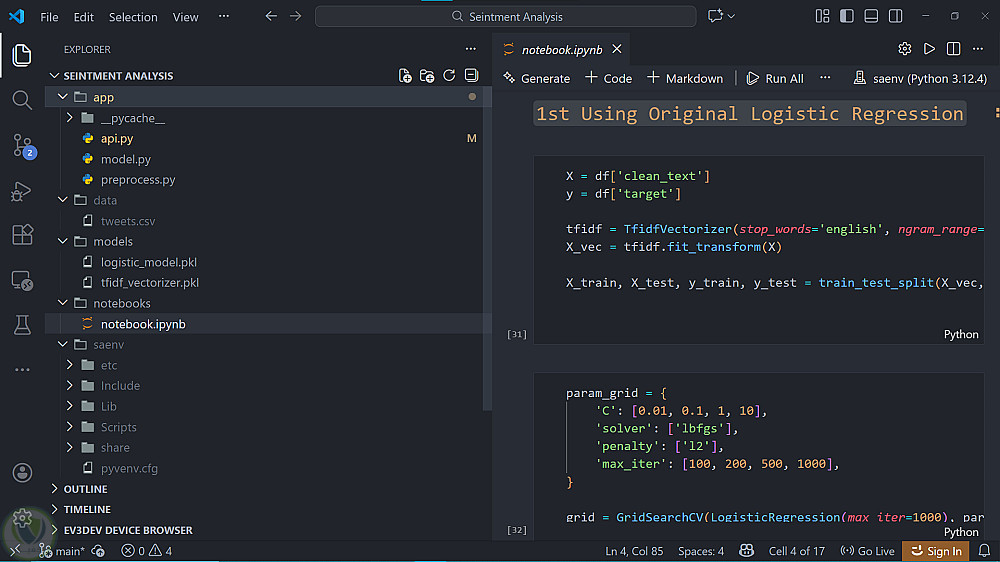The height and width of the screenshot is (562, 1000).
Task: Open the Run and Debug view
Action: 22,191
